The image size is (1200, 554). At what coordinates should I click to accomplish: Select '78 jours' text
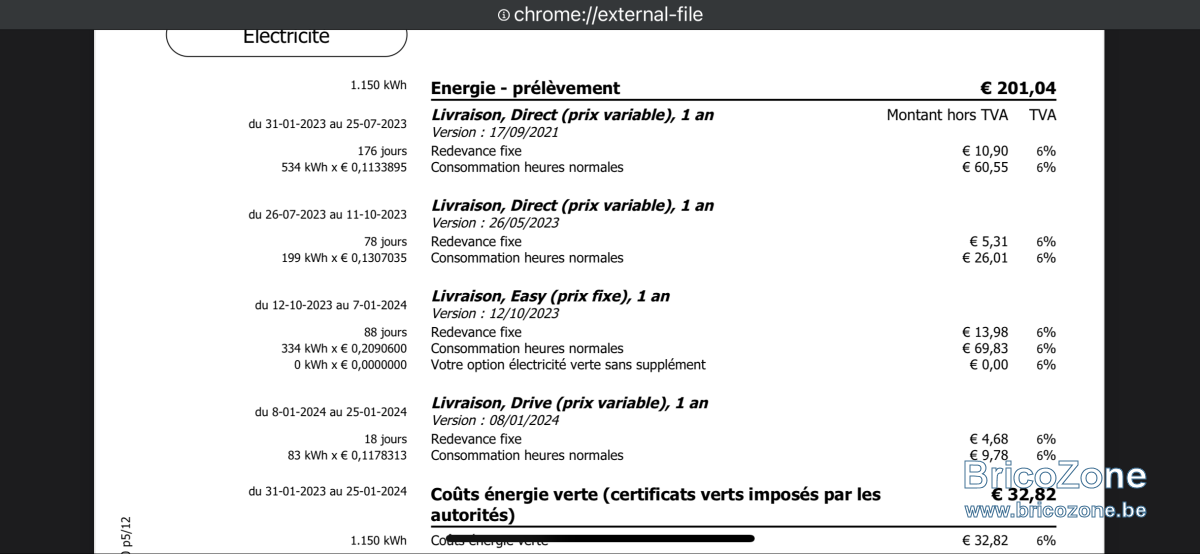[x=386, y=241]
